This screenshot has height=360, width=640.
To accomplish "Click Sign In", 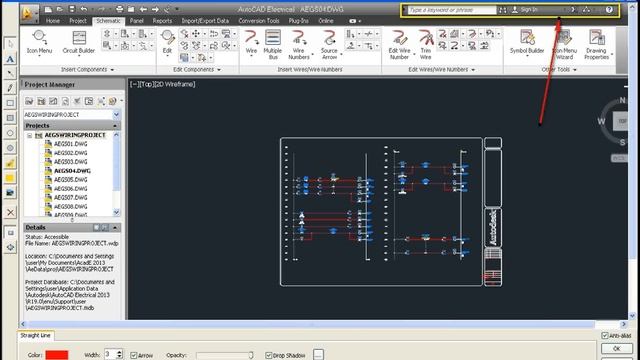I will pyautogui.click(x=529, y=9).
